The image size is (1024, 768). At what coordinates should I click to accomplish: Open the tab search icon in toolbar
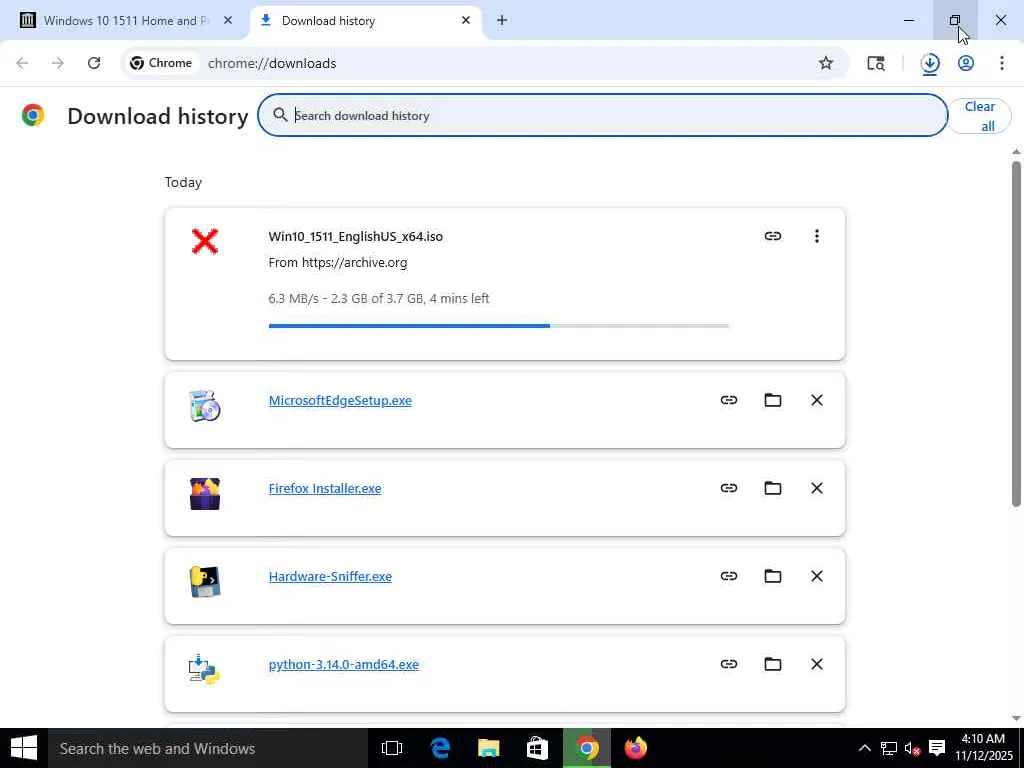pos(876,63)
